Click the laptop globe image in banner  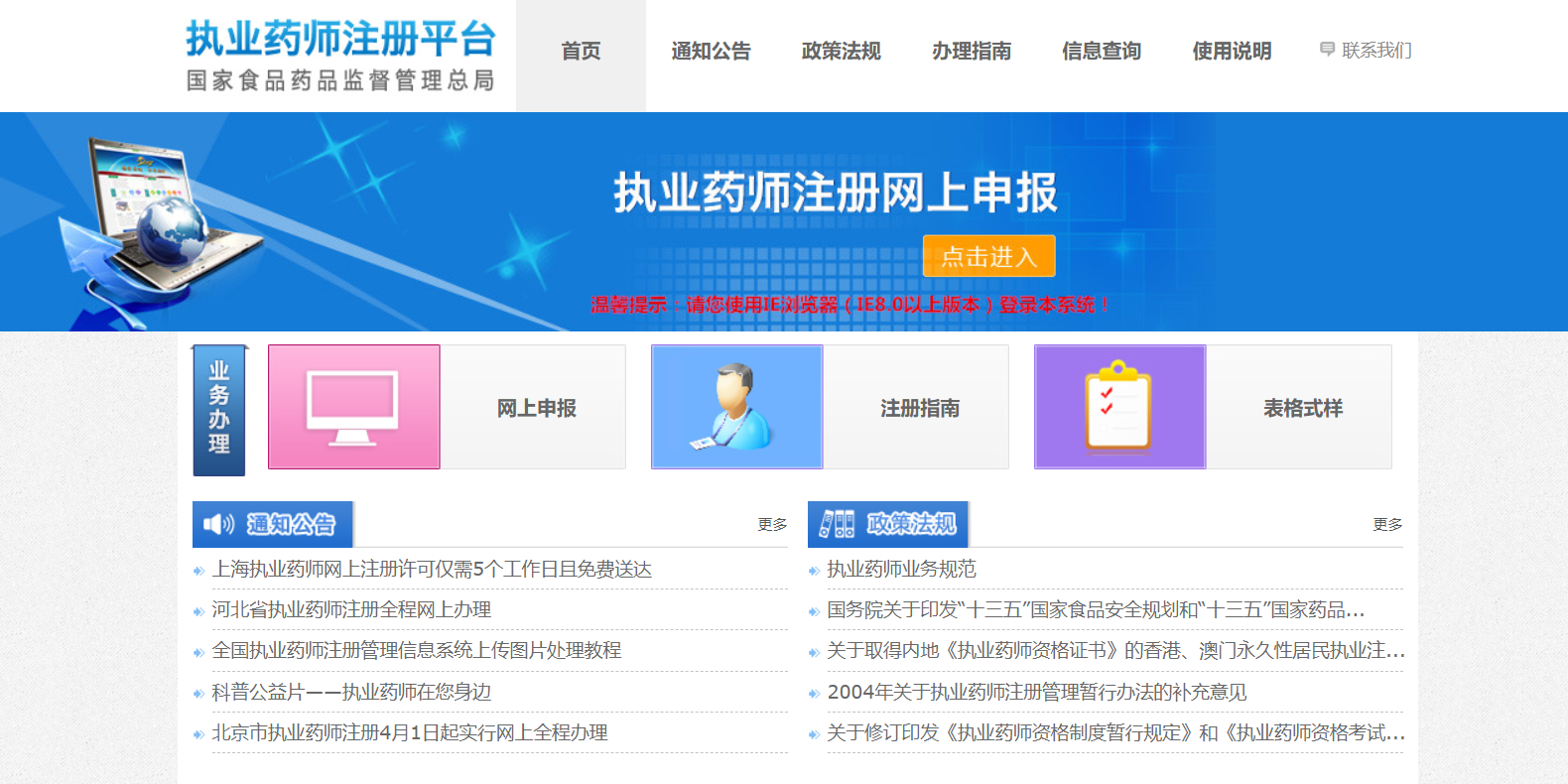149,223
